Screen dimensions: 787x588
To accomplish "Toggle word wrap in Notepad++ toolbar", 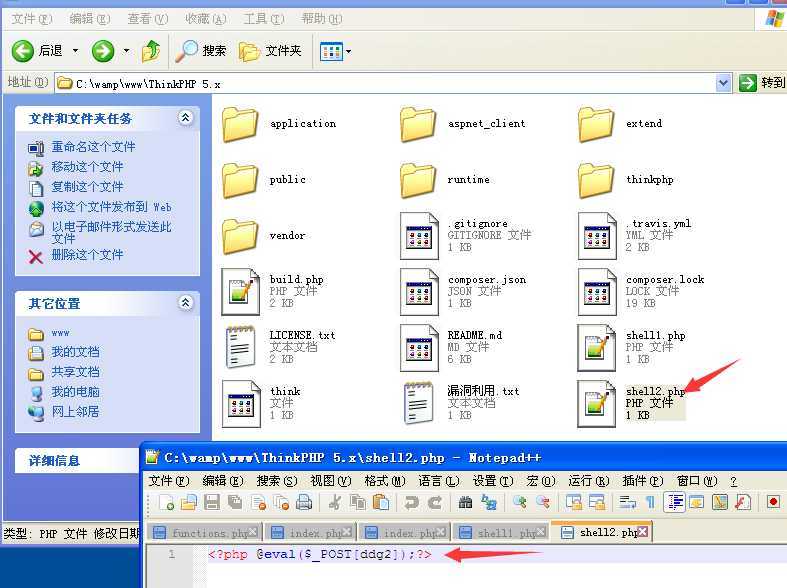I will tap(627, 502).
